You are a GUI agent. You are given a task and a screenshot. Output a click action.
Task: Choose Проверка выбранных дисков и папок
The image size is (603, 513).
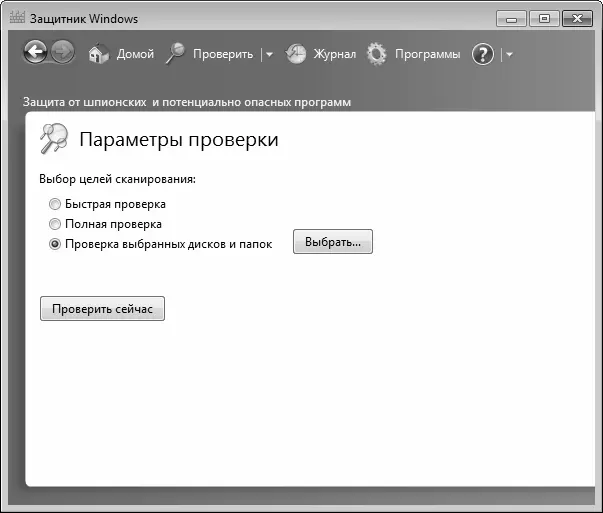(x=55, y=244)
